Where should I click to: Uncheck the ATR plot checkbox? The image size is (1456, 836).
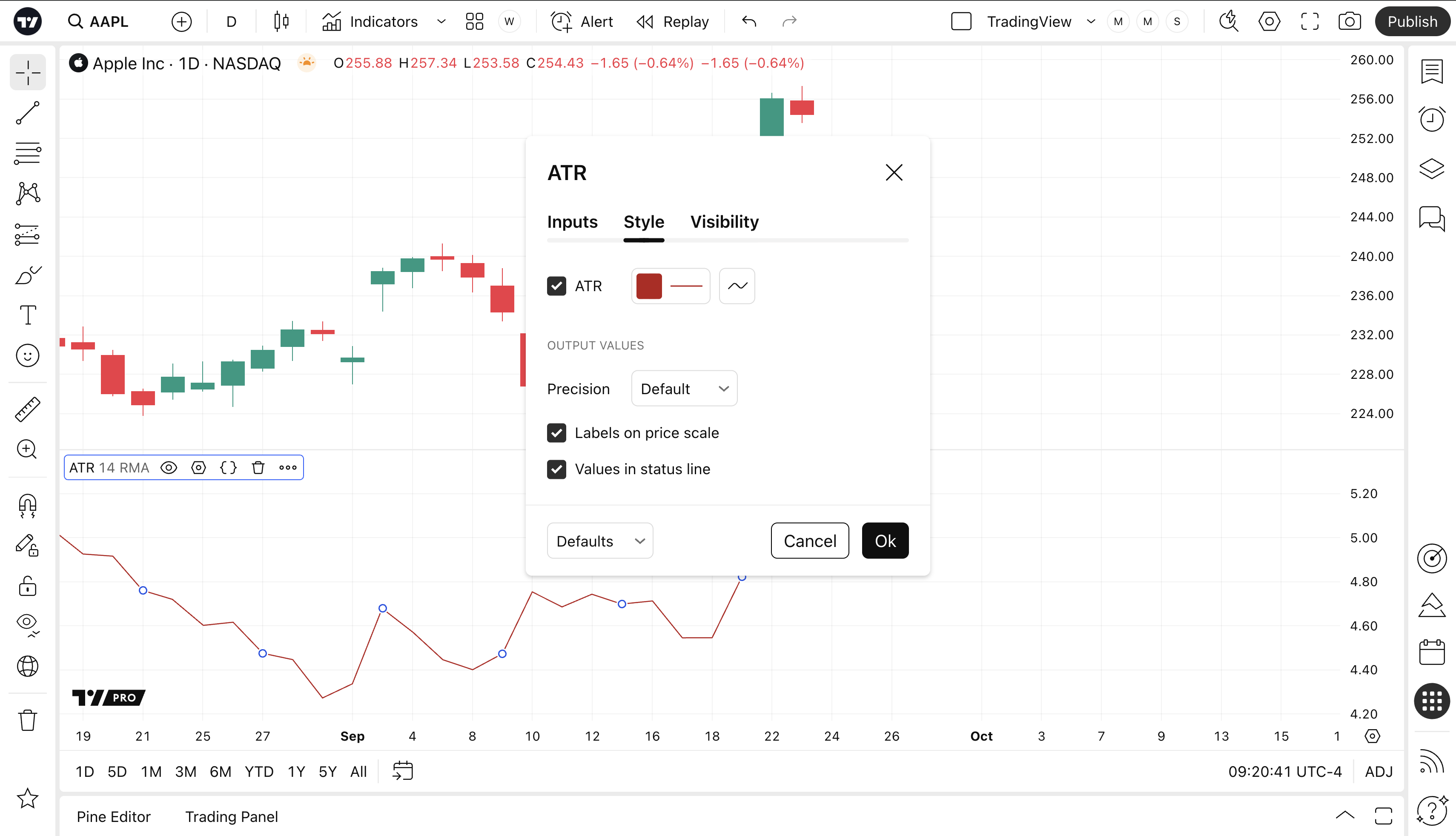pos(556,286)
